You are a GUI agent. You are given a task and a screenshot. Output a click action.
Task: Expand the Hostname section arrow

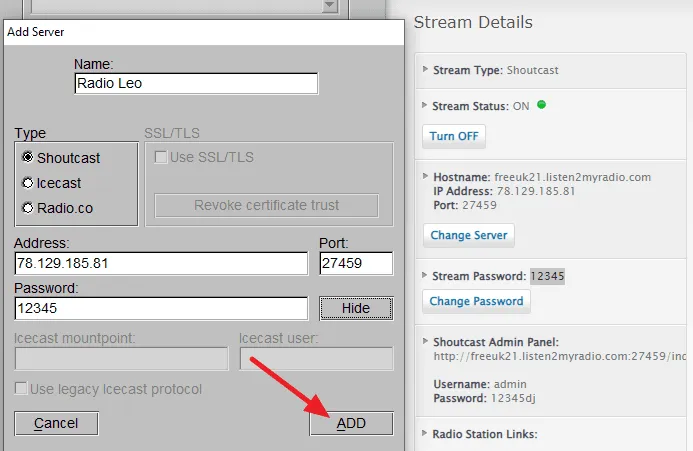[425, 176]
